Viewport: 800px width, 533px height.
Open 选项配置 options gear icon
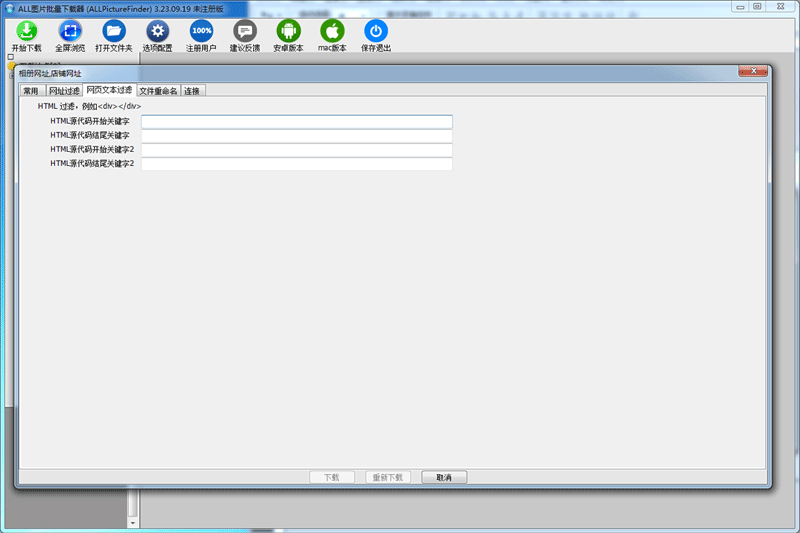(x=157, y=31)
